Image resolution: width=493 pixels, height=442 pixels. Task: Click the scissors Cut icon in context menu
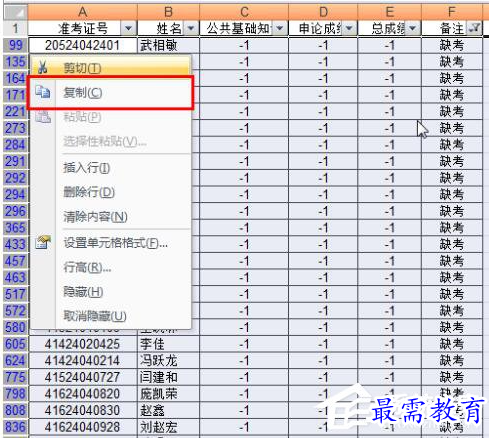[x=43, y=67]
